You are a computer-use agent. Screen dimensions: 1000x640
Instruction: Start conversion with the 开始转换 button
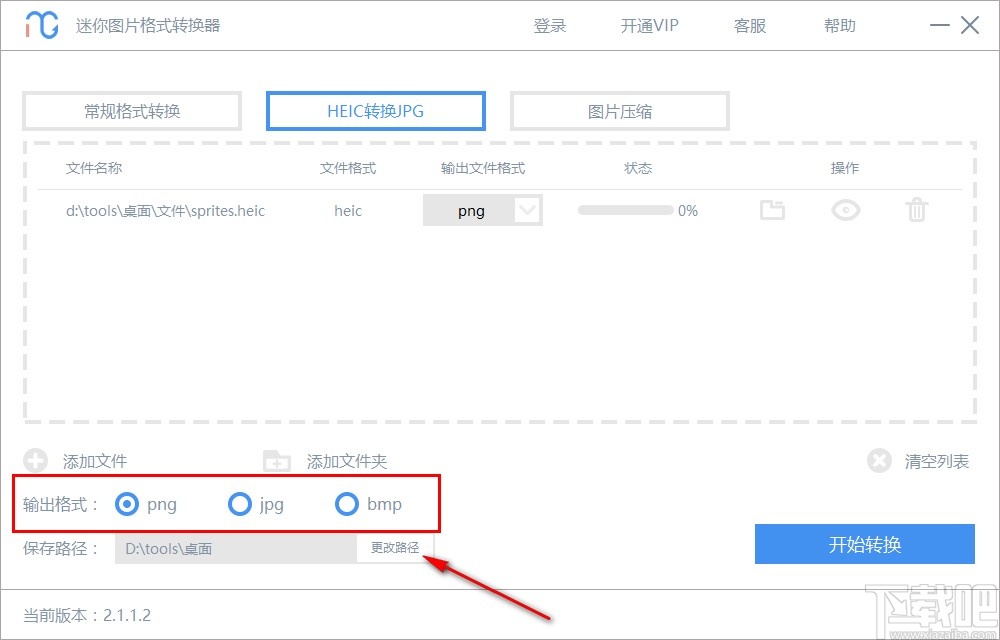click(x=864, y=544)
